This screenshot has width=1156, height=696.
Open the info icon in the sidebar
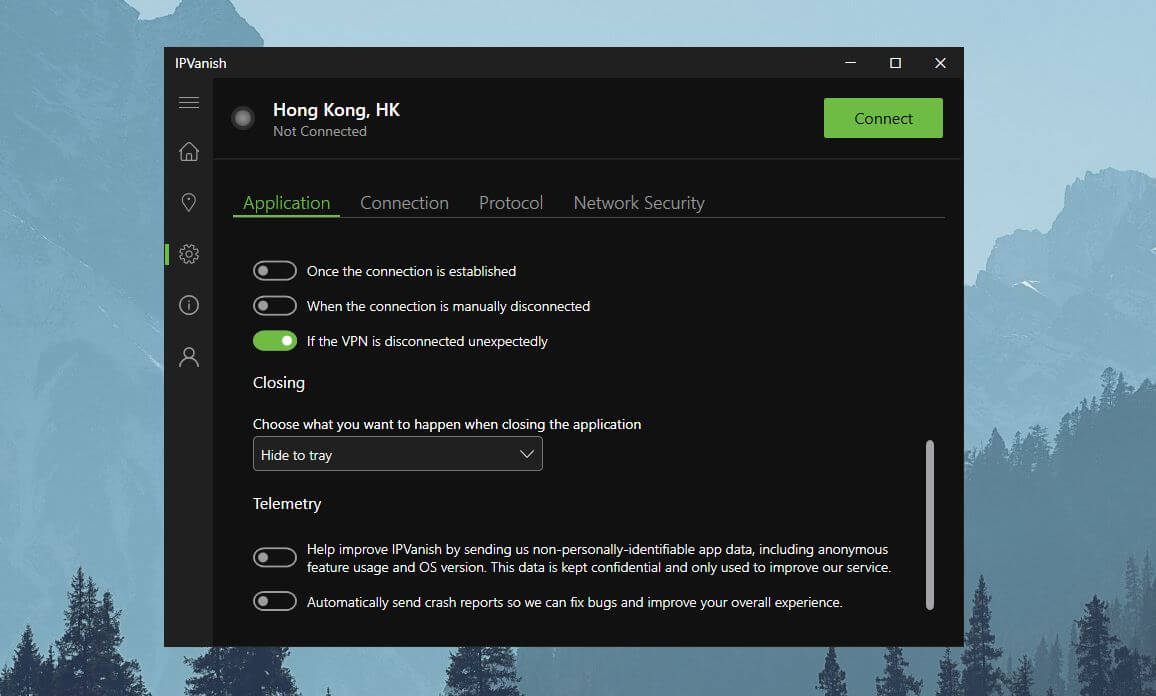[189, 304]
